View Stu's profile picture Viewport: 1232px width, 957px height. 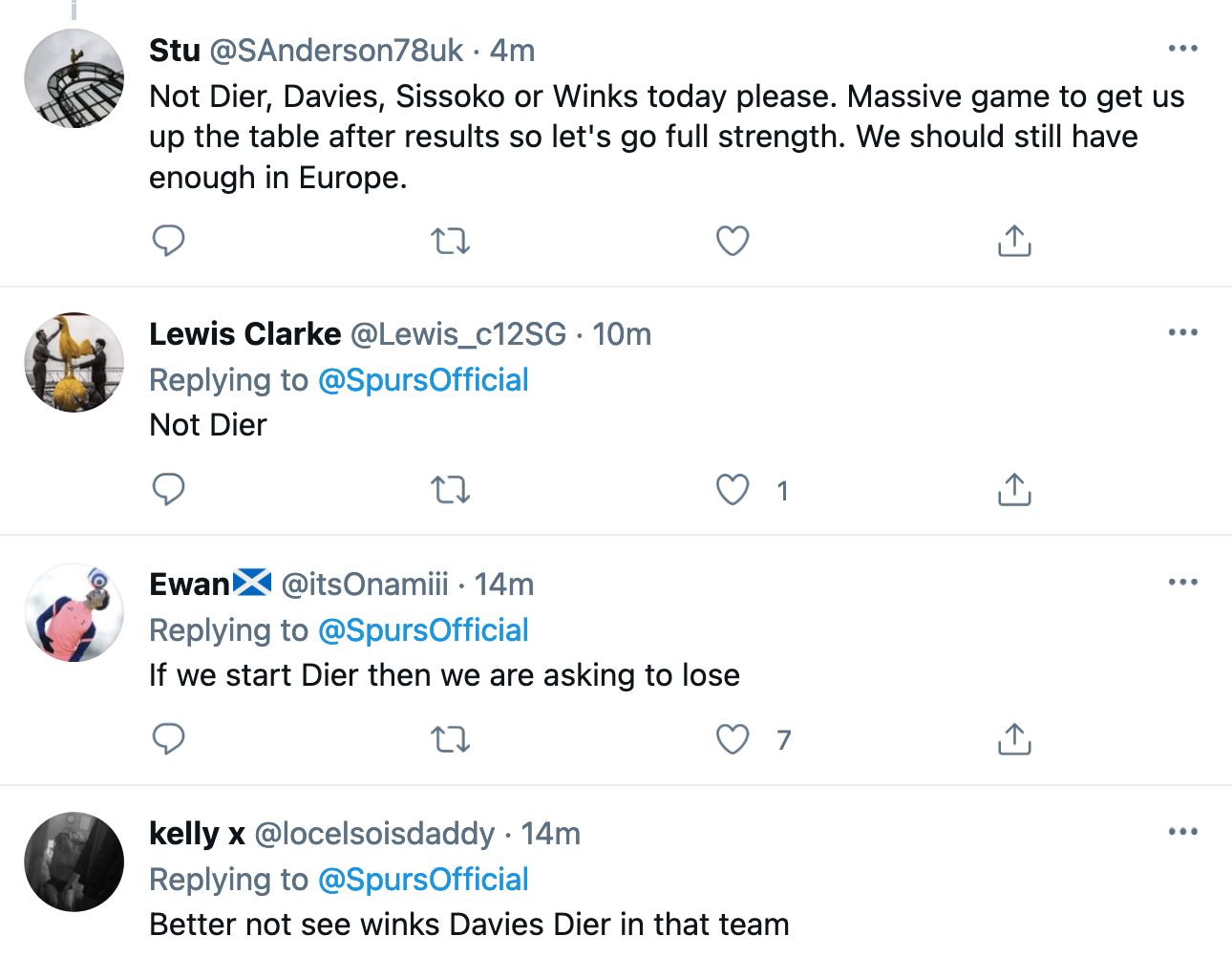coord(74,78)
